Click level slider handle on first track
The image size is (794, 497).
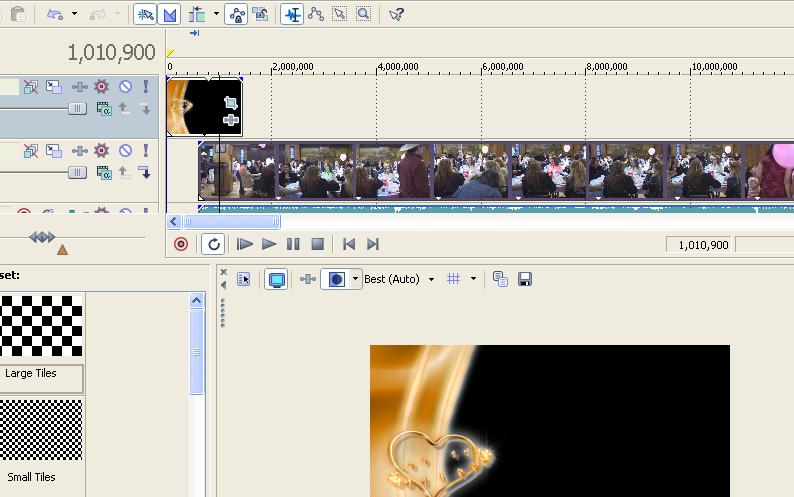coord(77,108)
